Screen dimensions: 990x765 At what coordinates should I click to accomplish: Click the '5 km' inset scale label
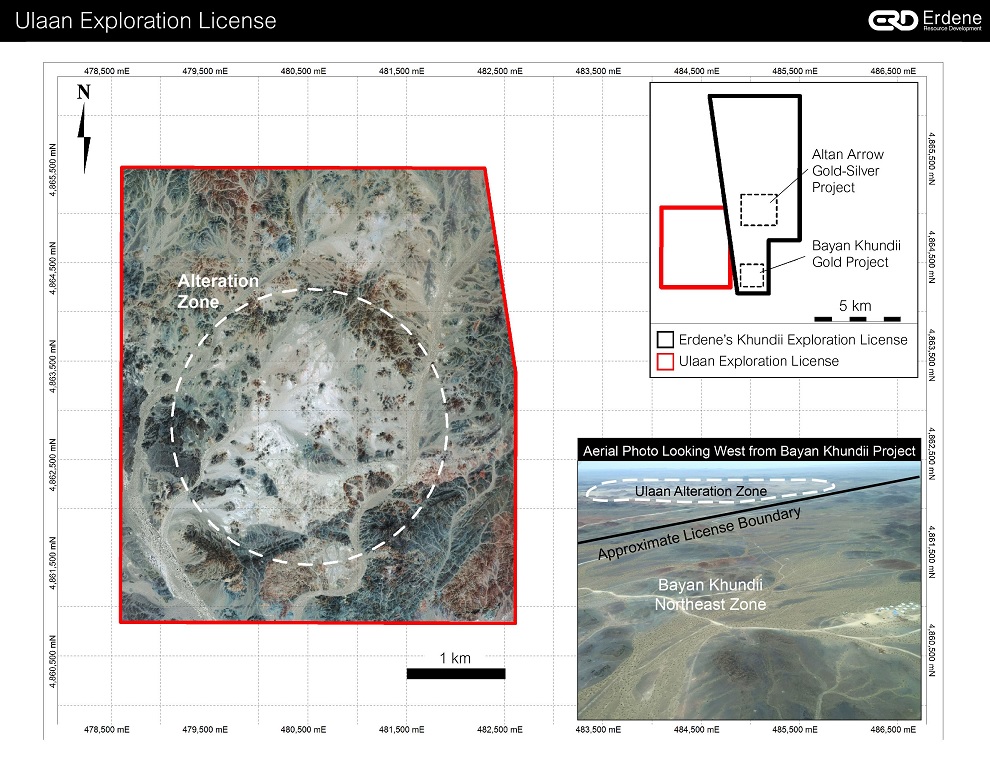tap(855, 306)
